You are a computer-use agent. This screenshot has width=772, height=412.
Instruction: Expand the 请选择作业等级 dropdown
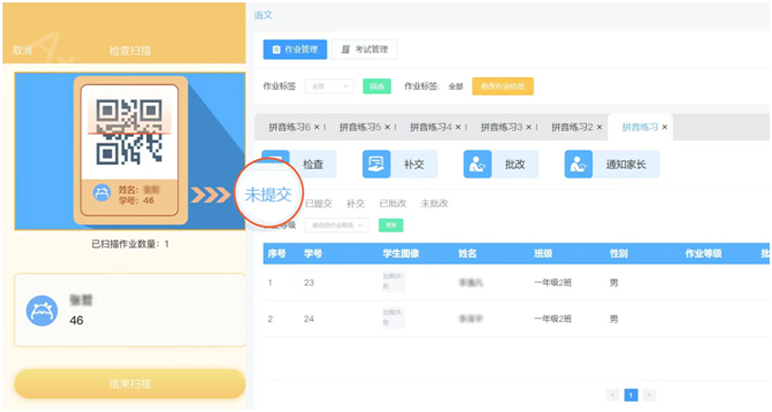tap(336, 225)
